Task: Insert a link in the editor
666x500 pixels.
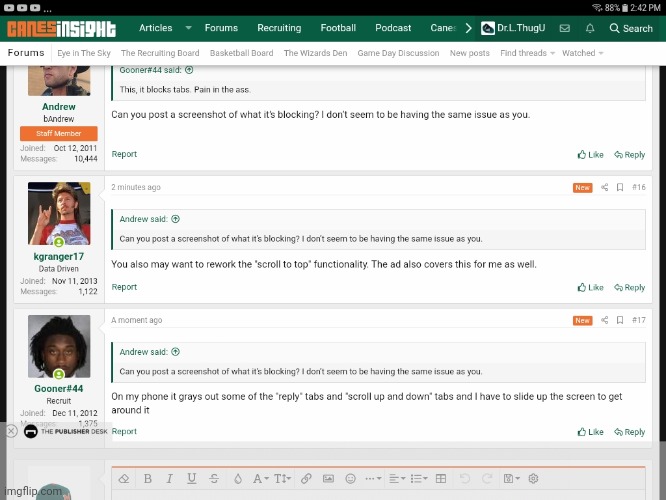Action: click(306, 479)
